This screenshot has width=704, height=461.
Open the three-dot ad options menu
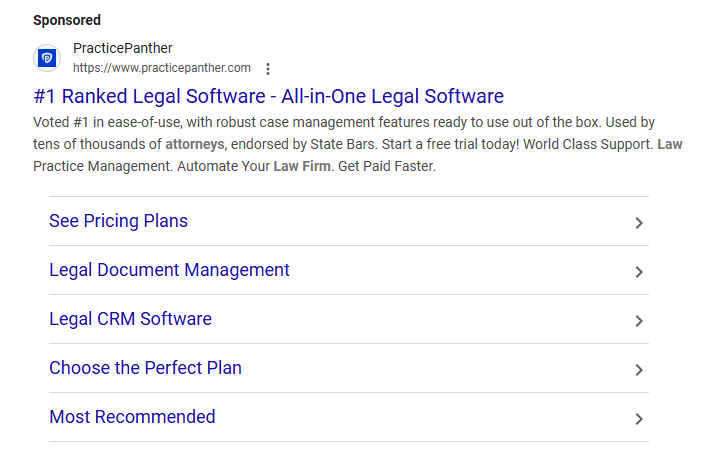(x=268, y=69)
